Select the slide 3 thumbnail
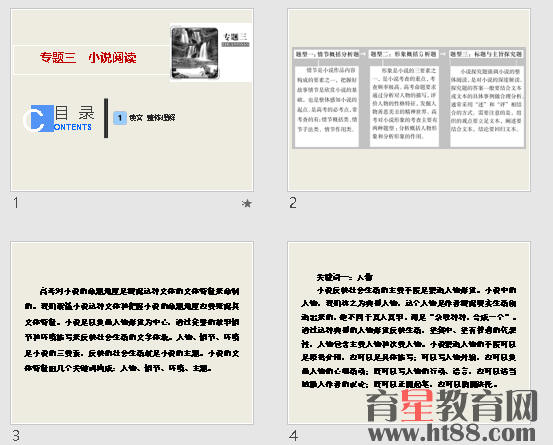The width and height of the screenshot is (553, 445). [132, 333]
